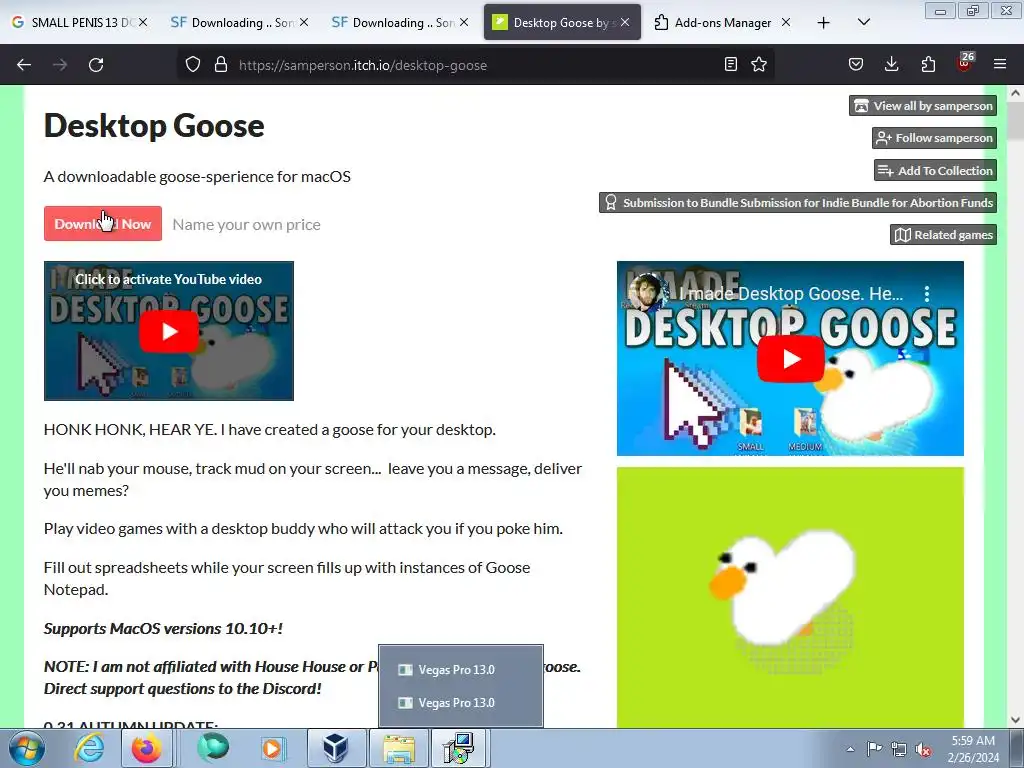Click the address bar URL field

473,65
